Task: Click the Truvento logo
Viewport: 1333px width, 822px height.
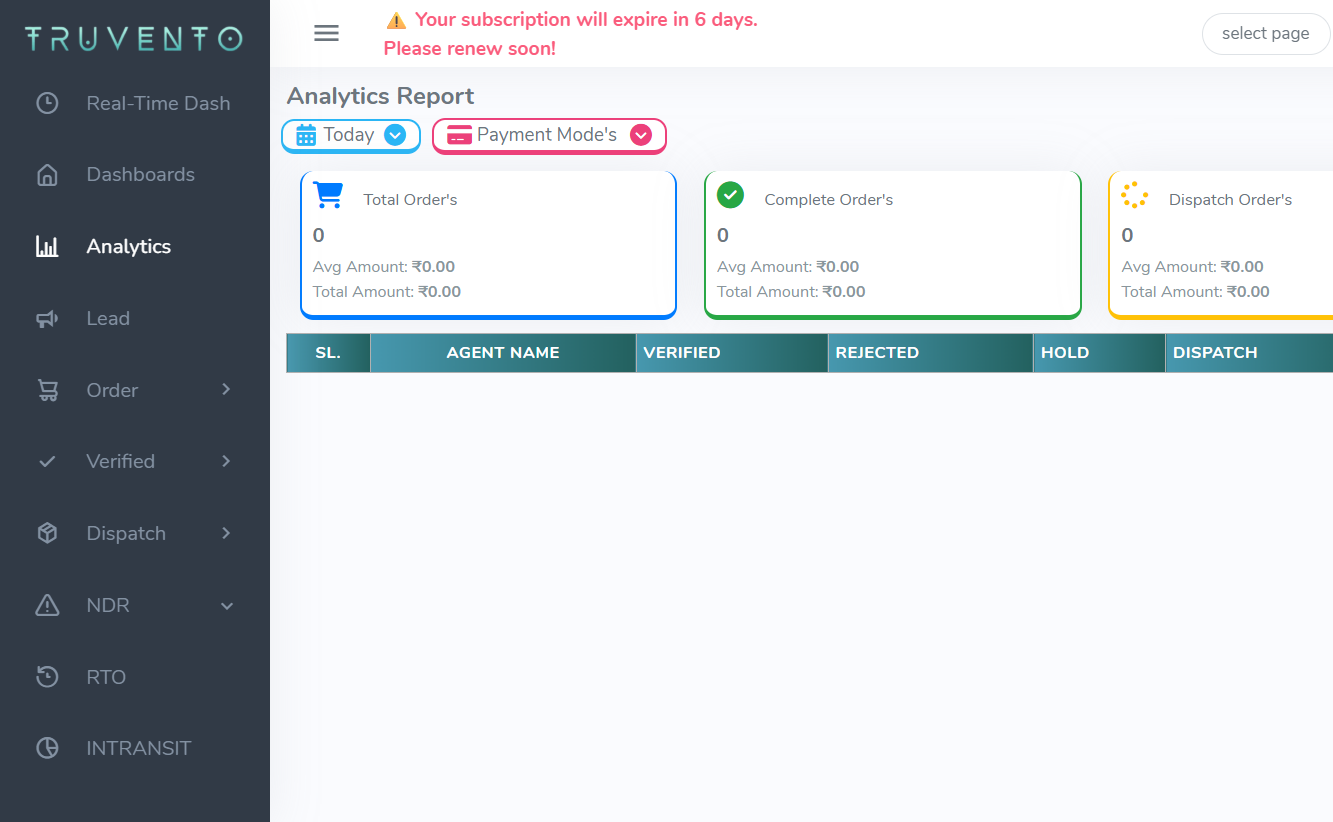Action: [134, 39]
